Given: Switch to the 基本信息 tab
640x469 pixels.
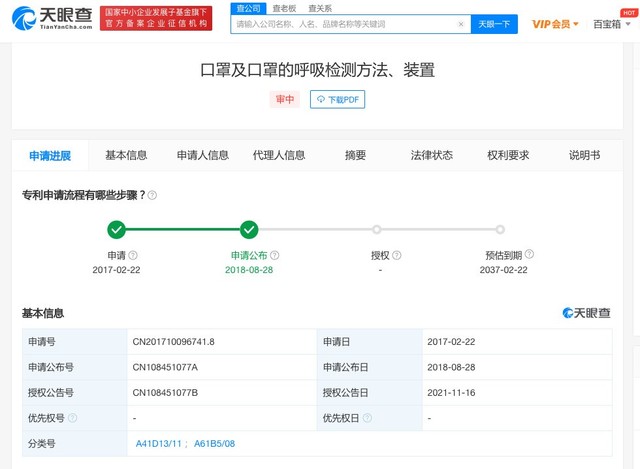Looking at the screenshot, I should 126,155.
